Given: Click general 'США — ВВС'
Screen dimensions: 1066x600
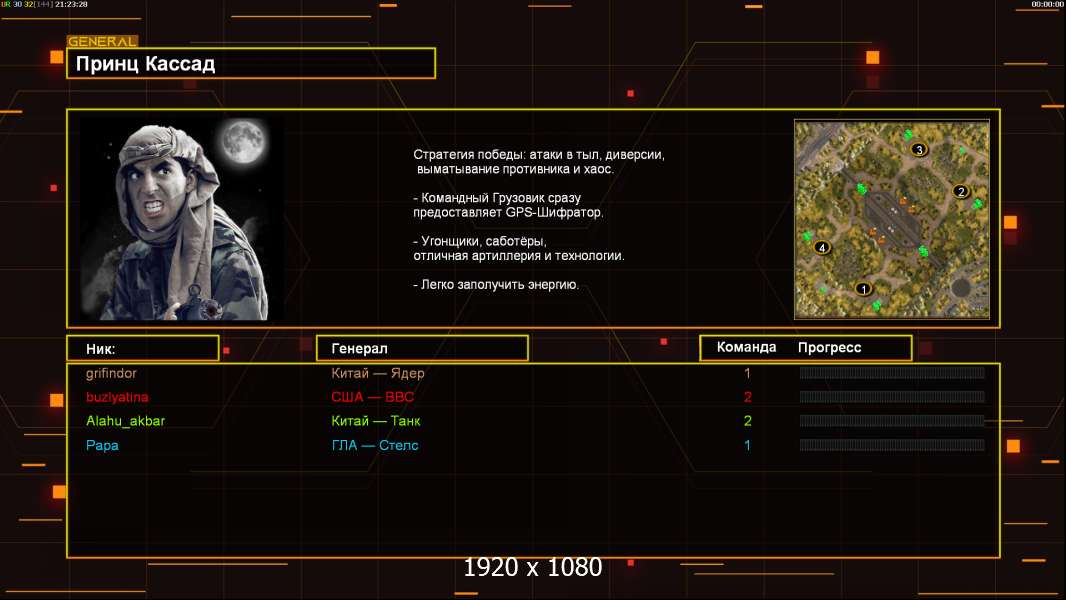Looking at the screenshot, I should [x=373, y=397].
